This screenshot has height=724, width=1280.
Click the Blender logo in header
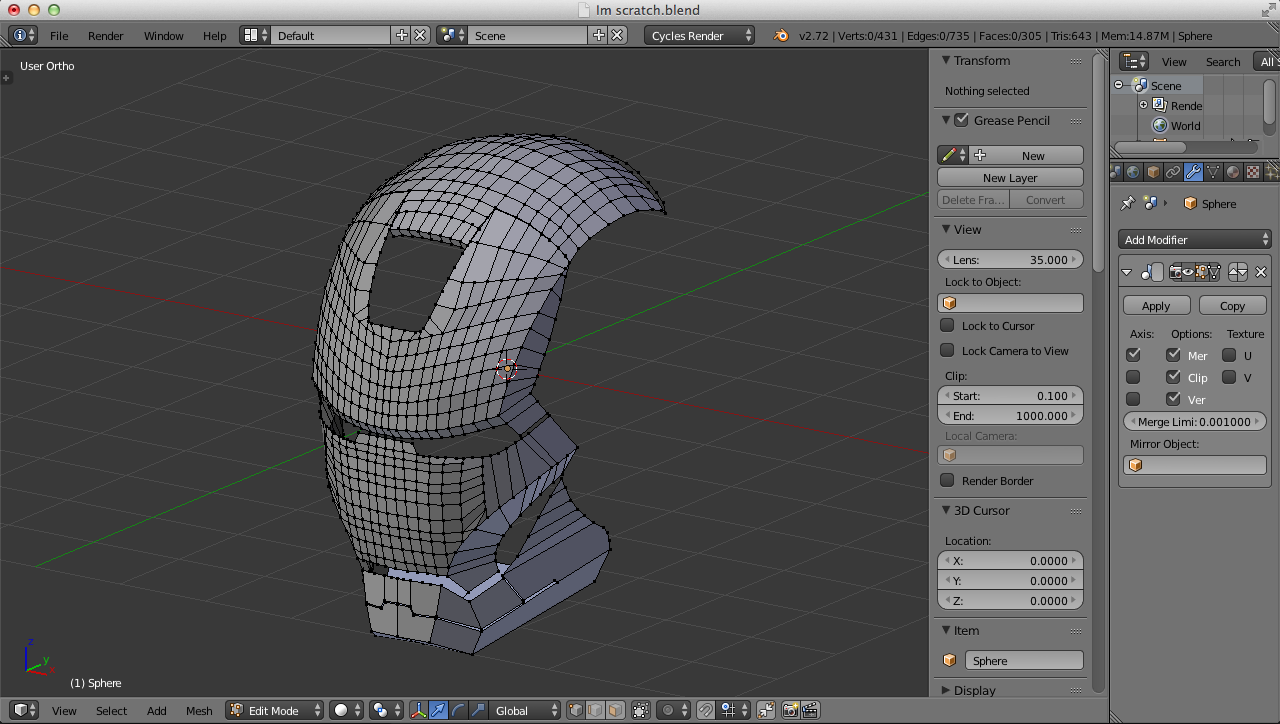click(x=780, y=35)
